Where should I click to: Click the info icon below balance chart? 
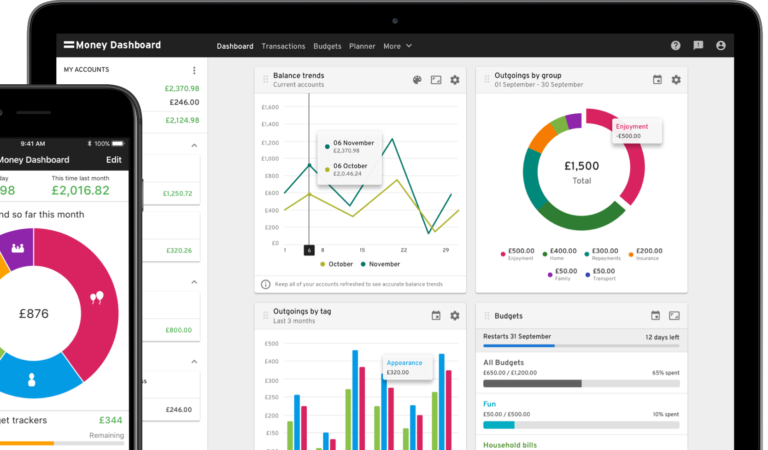click(265, 284)
